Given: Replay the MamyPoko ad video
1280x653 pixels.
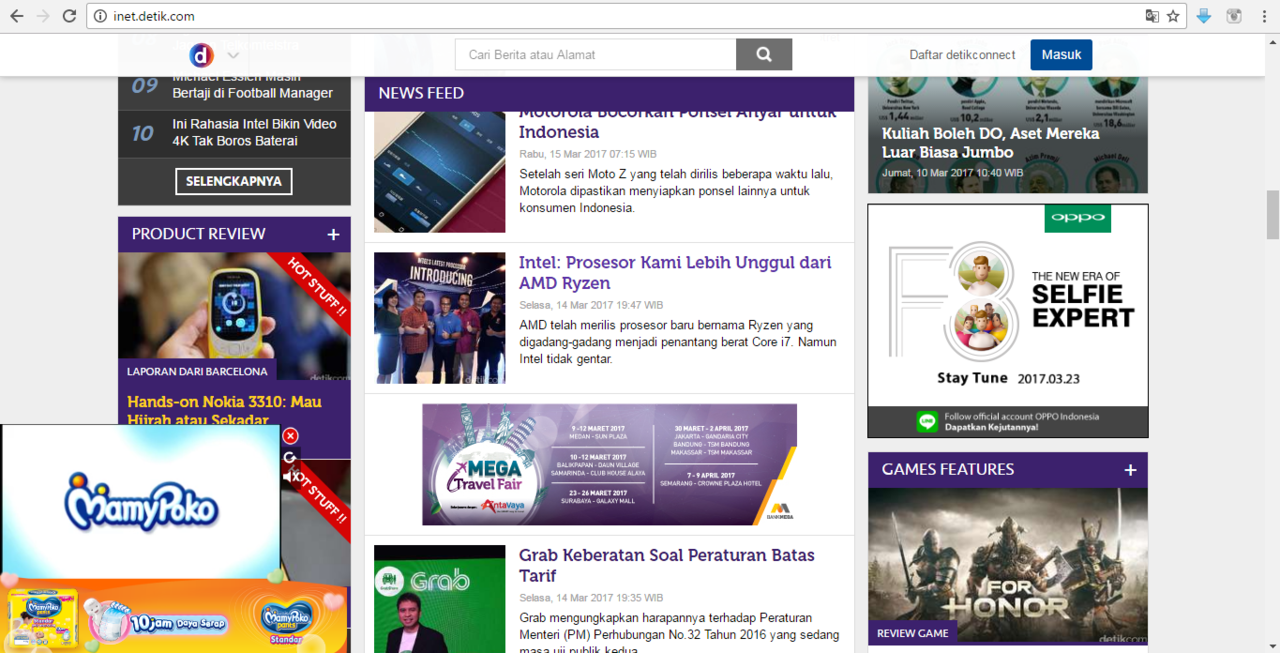Looking at the screenshot, I should [x=290, y=457].
